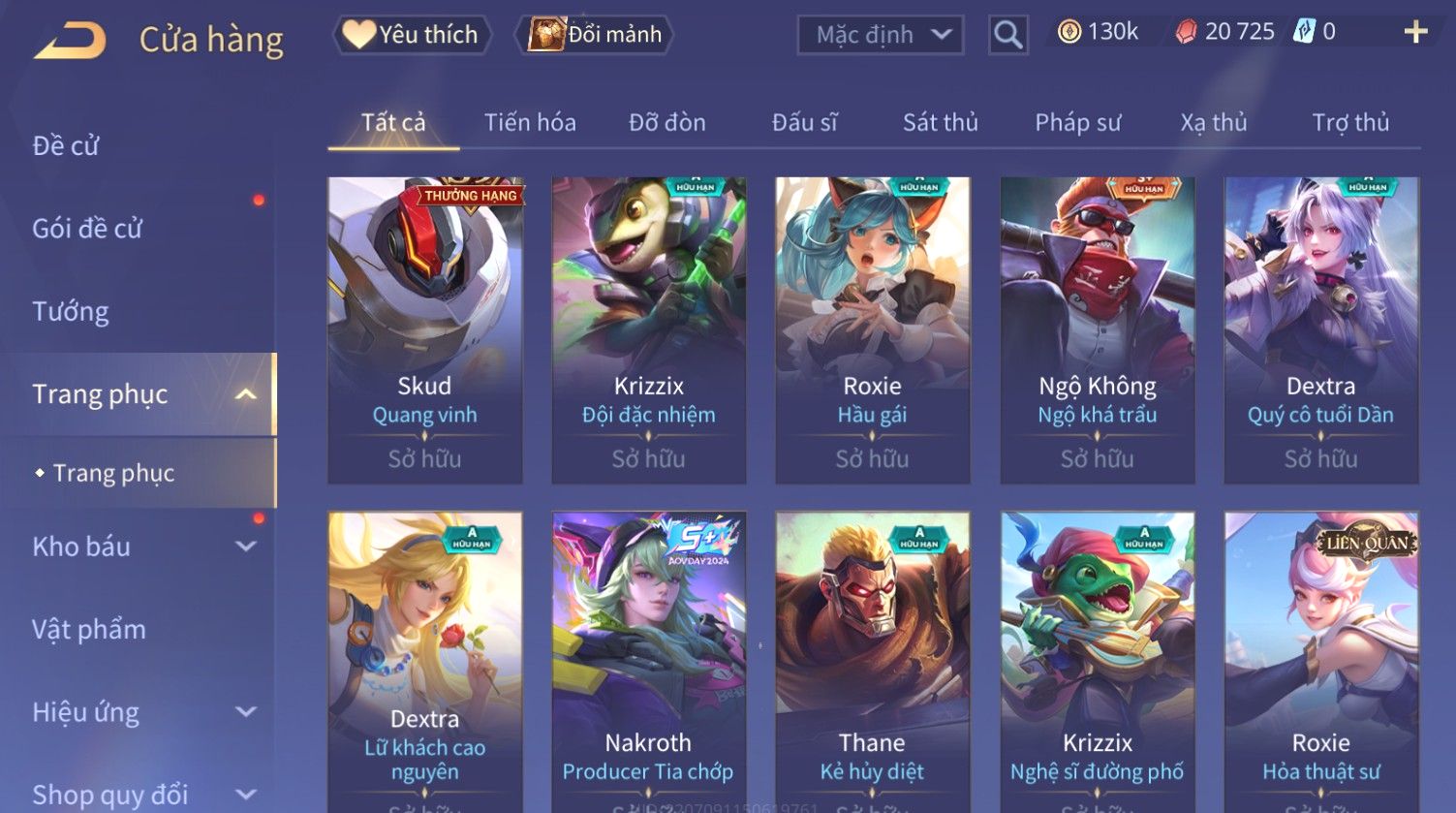
Task: Select the Pháp sư tab
Action: click(1077, 123)
